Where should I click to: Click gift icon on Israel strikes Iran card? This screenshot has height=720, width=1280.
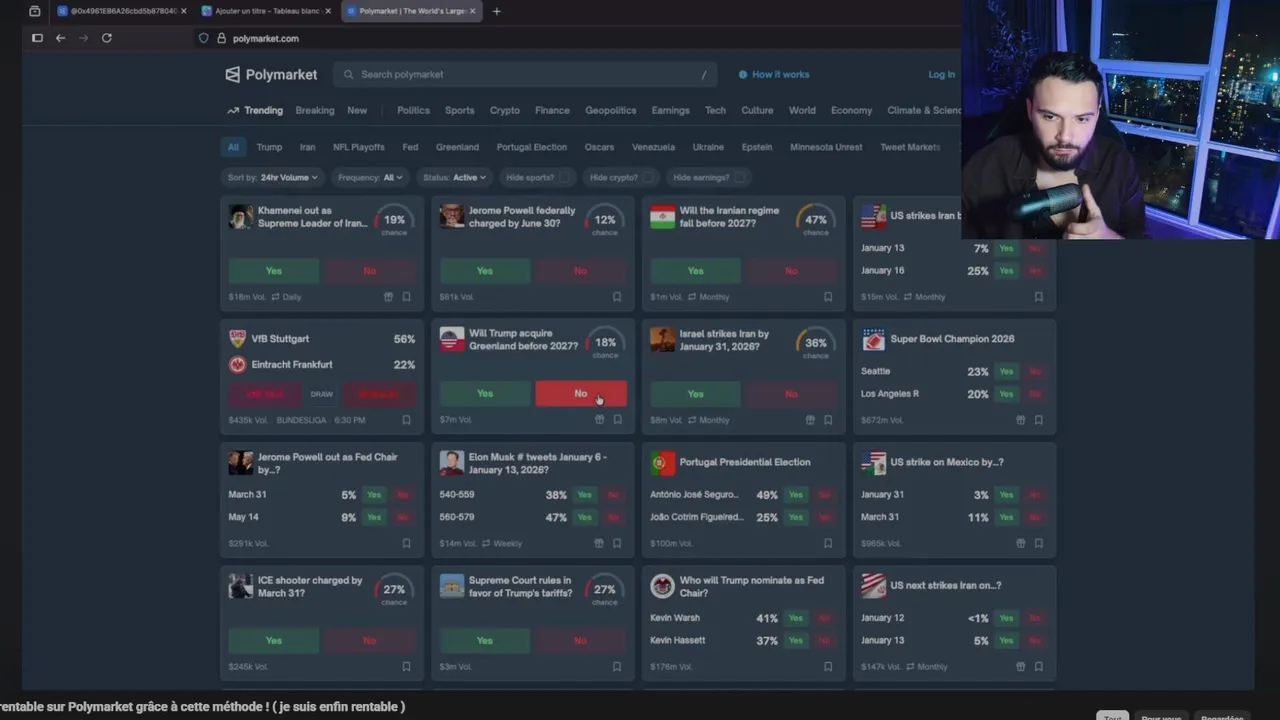click(x=811, y=420)
